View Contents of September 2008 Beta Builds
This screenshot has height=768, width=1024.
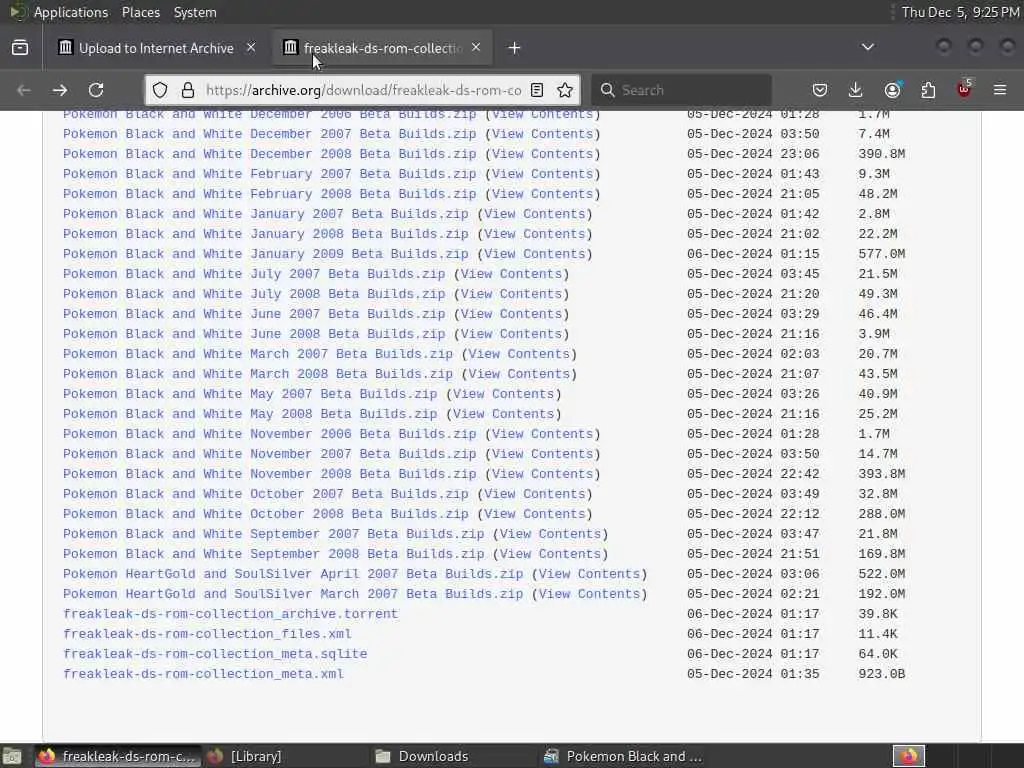[x=551, y=554]
